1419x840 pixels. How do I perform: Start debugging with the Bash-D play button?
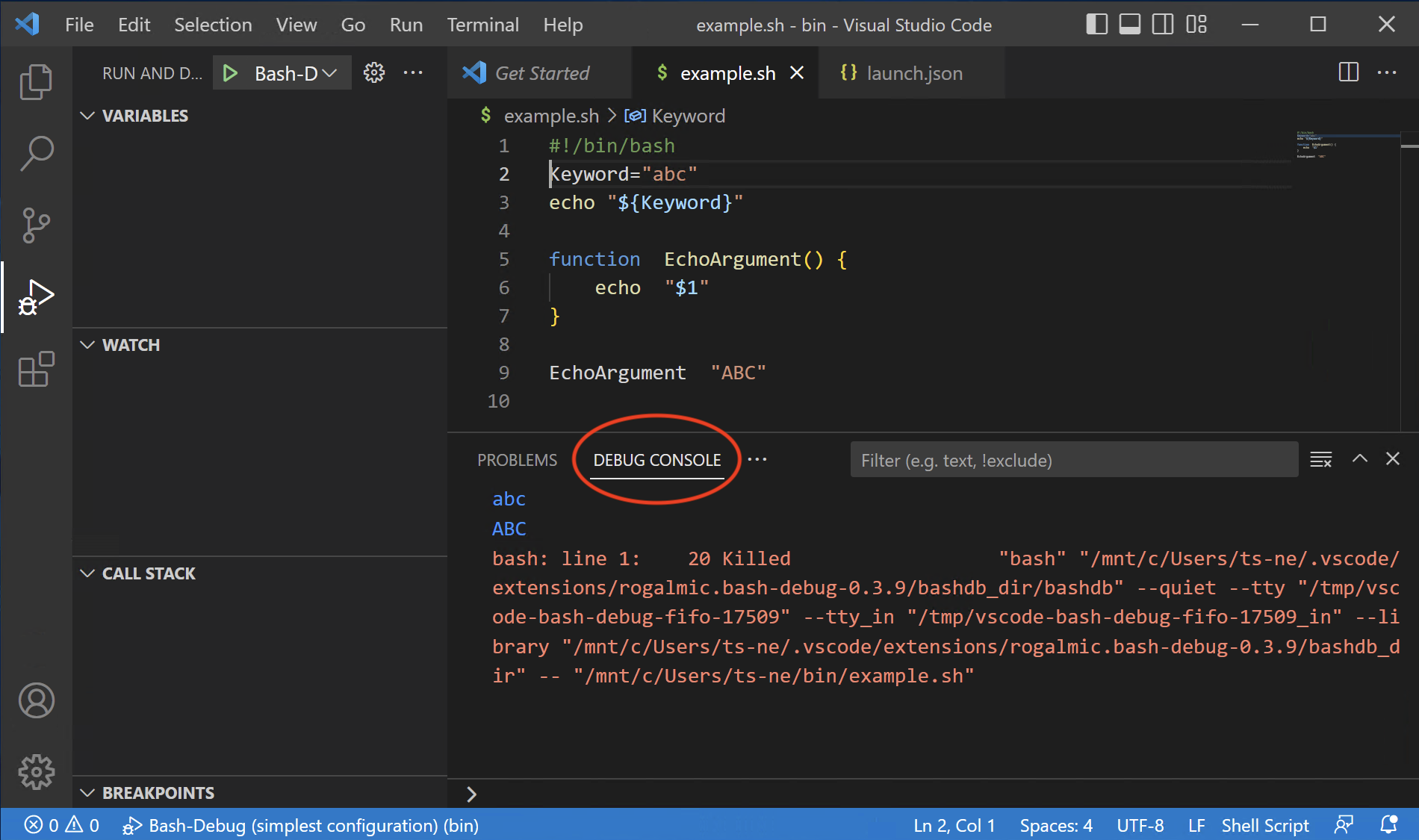pos(230,72)
